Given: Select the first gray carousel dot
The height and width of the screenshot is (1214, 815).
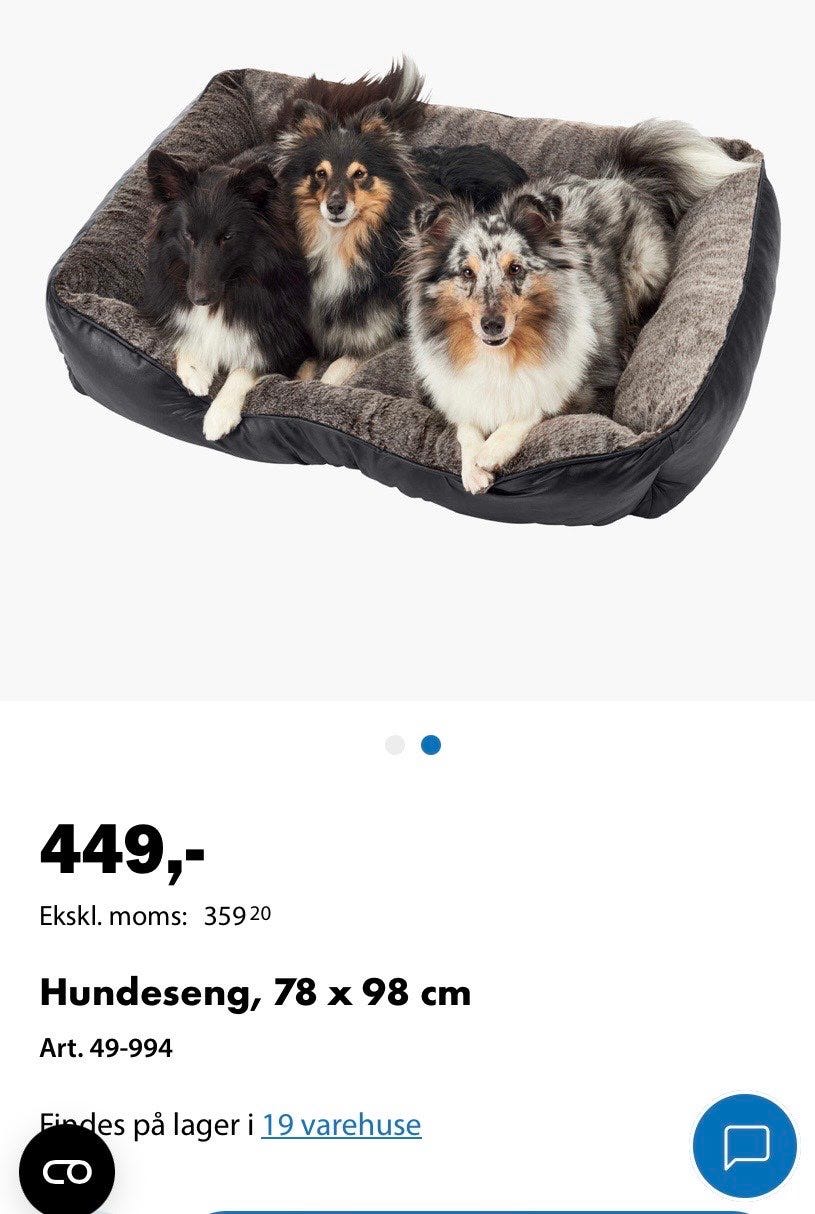Looking at the screenshot, I should point(395,745).
